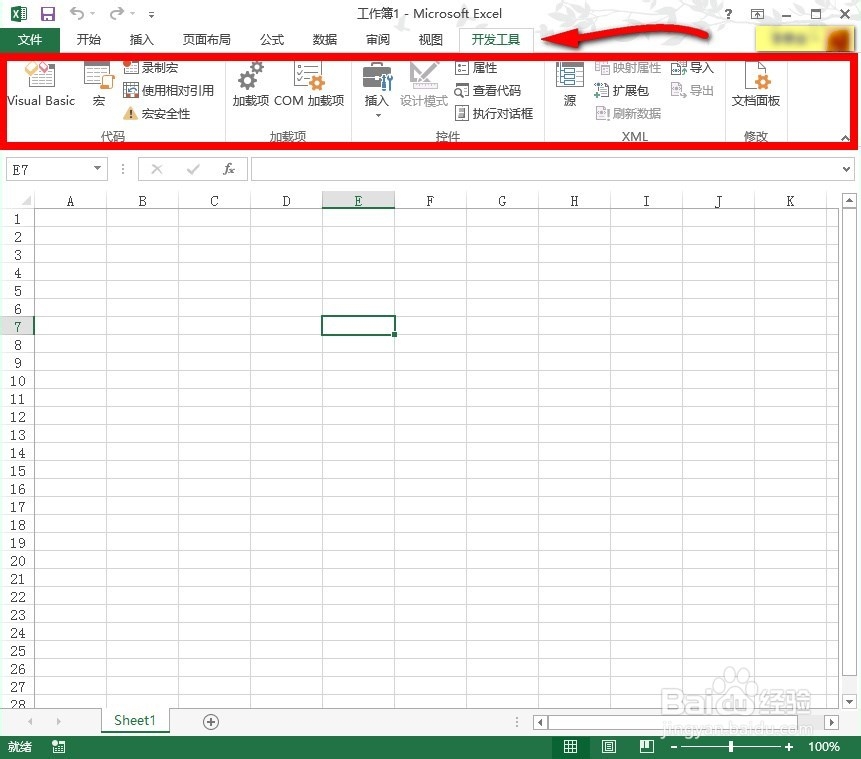Click 查看代码 view code
Screen dimensions: 861x759
(488, 91)
